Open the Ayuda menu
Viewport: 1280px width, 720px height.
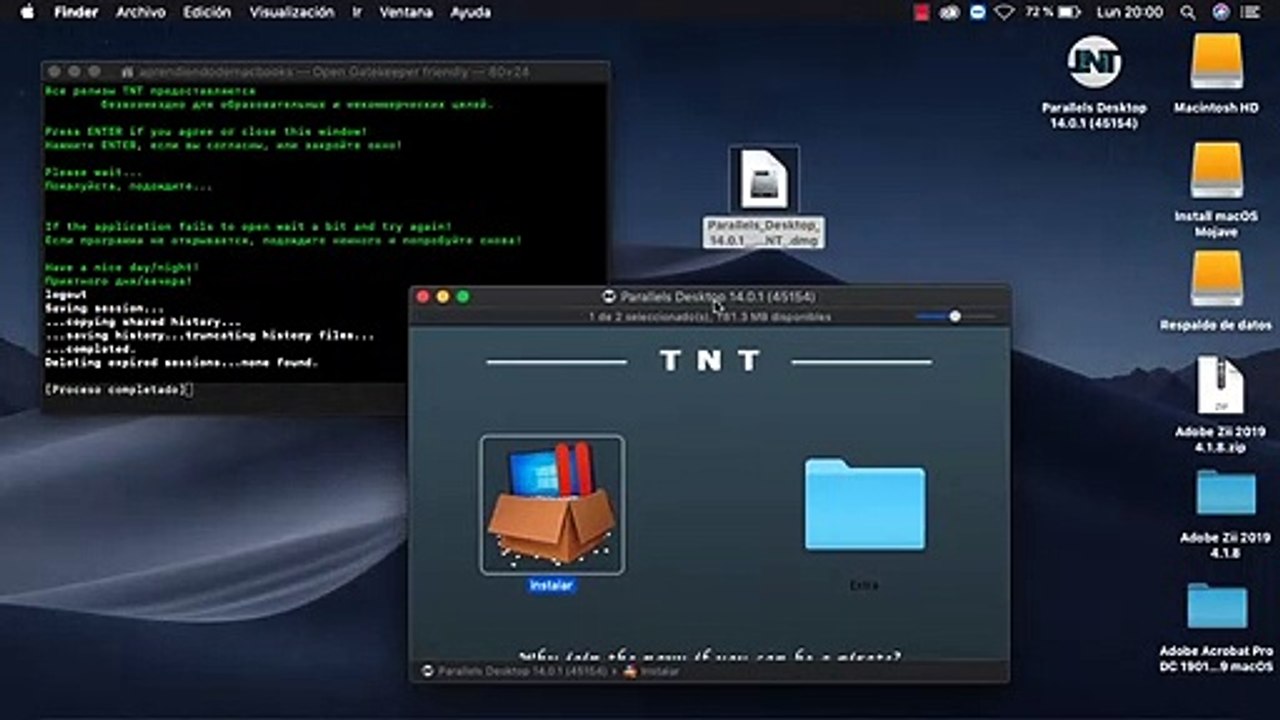pyautogui.click(x=471, y=12)
